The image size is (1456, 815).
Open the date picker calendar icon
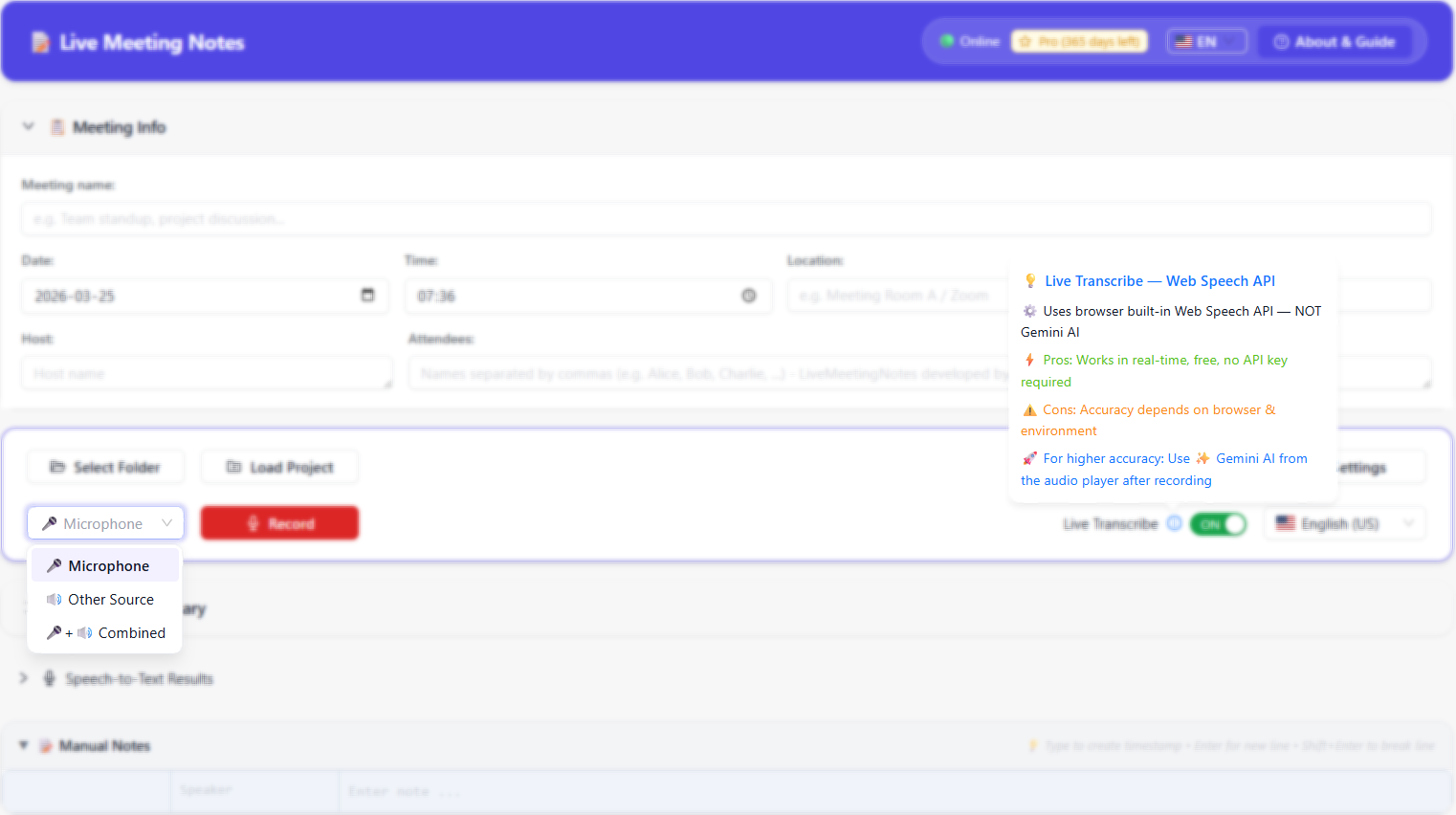tap(367, 295)
